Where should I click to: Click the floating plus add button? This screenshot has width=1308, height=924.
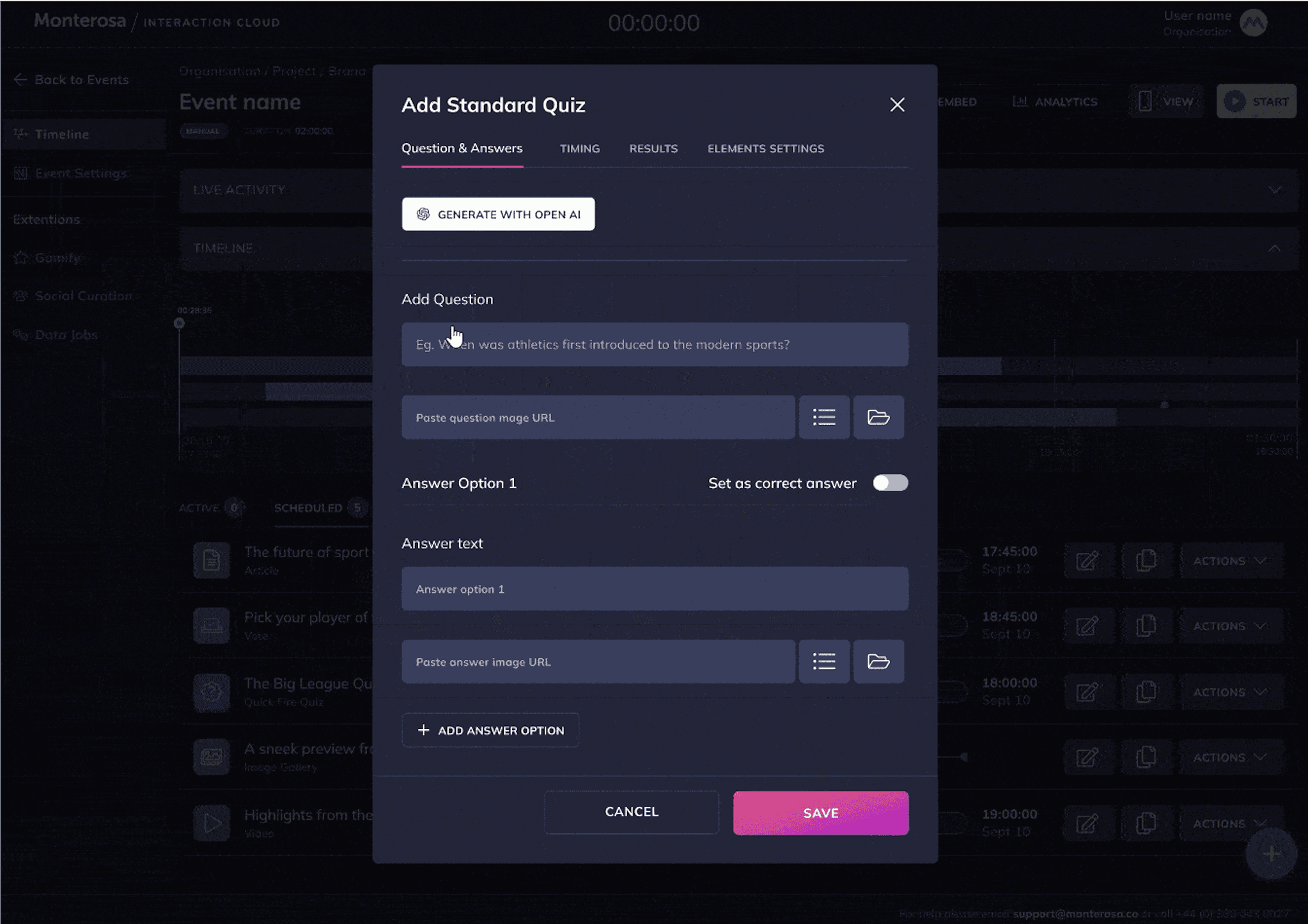[1271, 854]
